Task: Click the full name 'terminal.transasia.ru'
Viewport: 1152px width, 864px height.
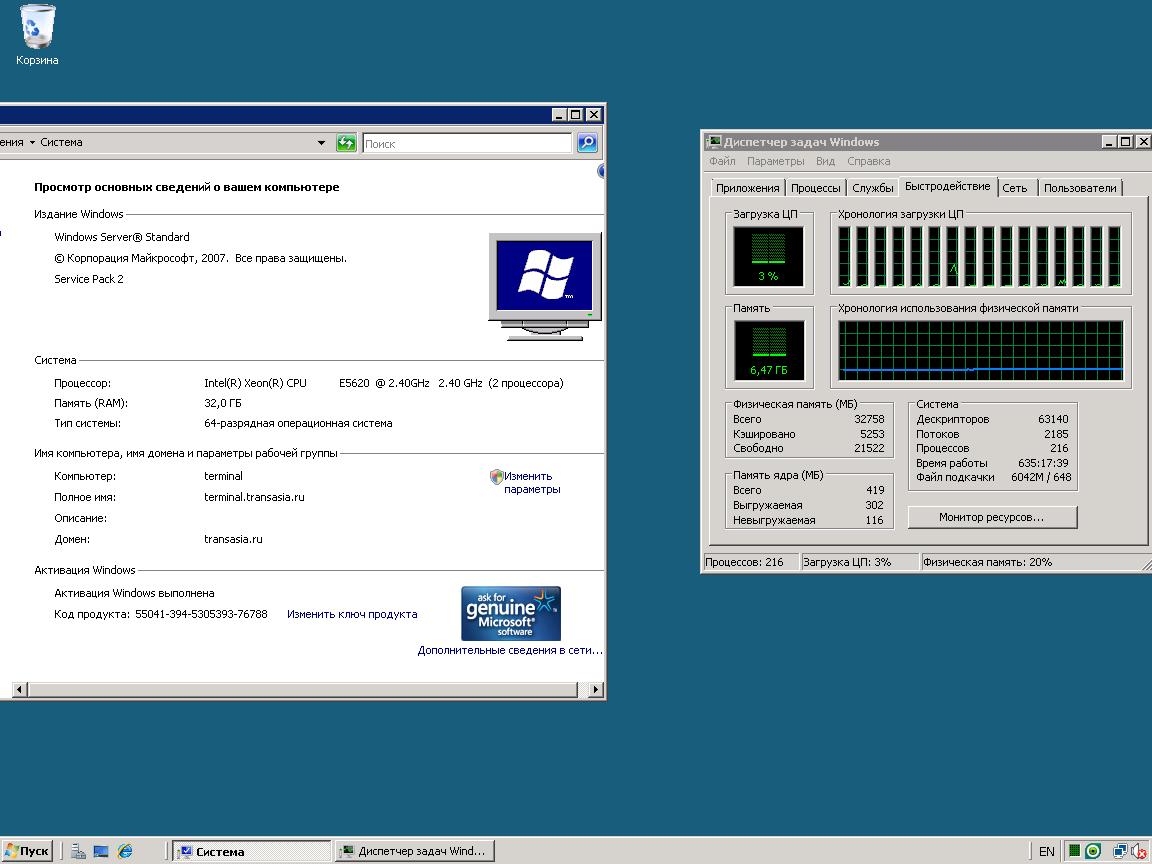Action: 254,497
